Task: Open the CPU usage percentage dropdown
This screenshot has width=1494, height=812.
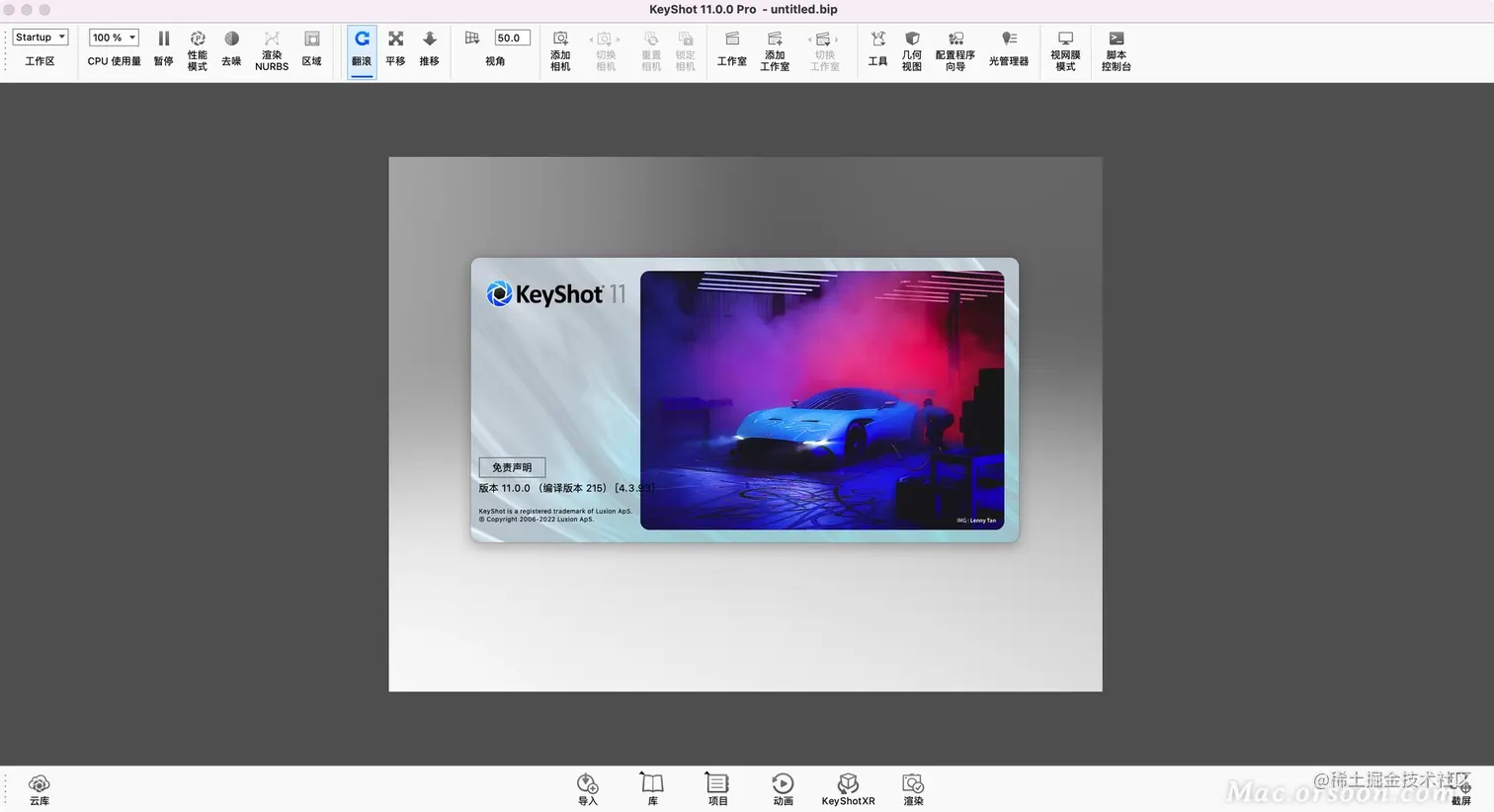Action: [x=114, y=38]
